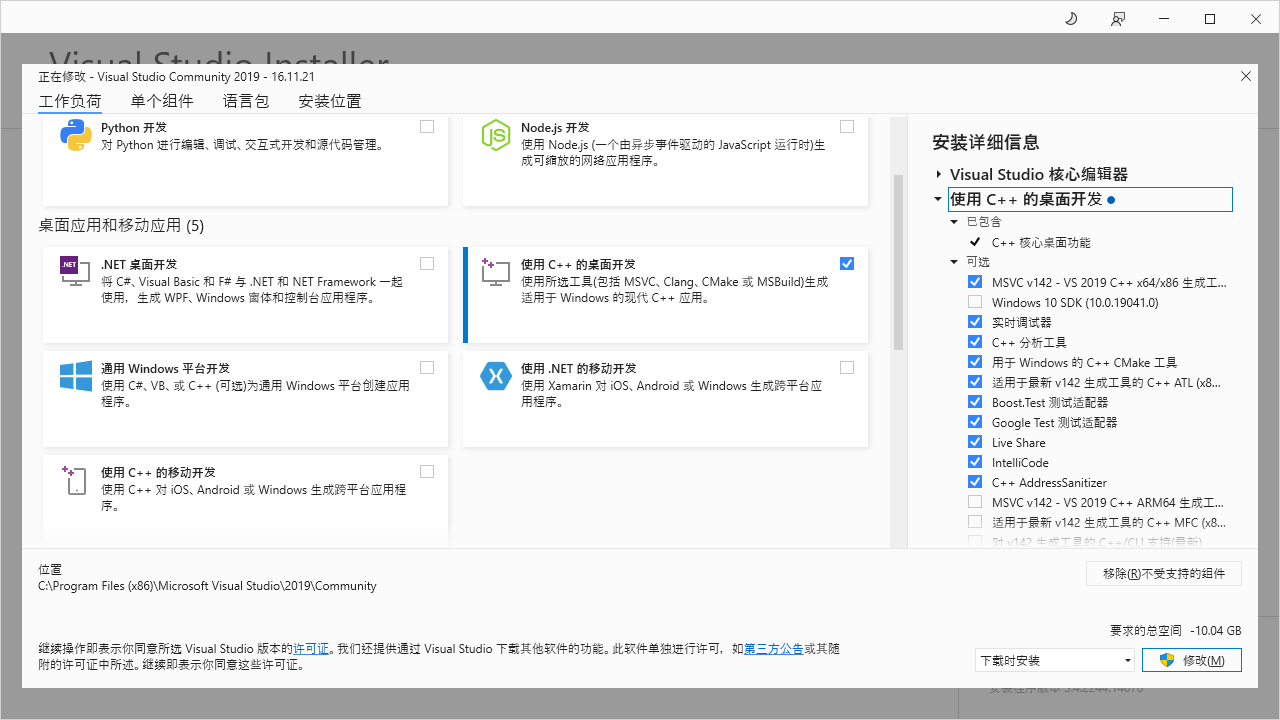
Task: Switch to 单个组件 tab
Action: 162,101
